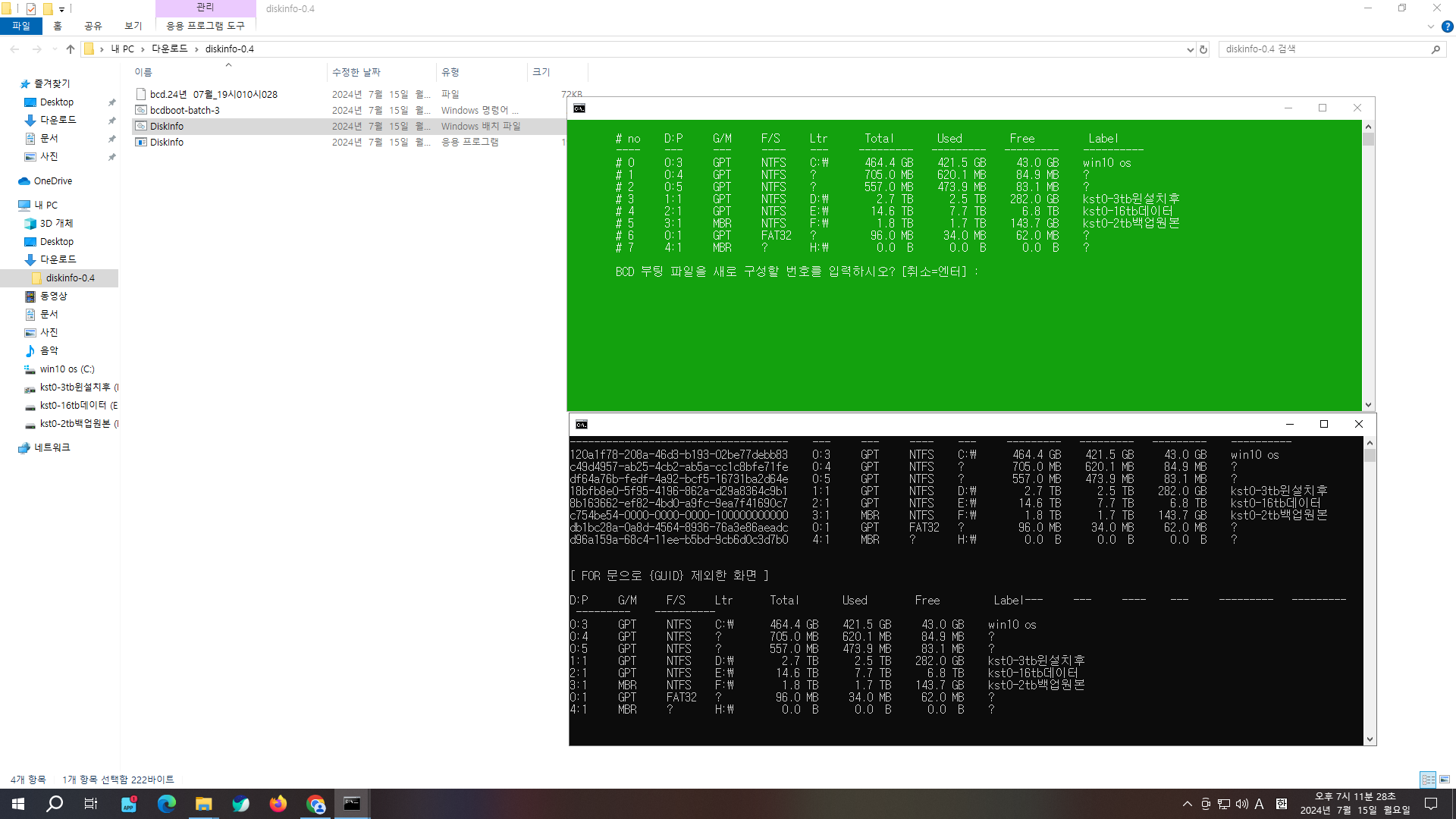The width and height of the screenshot is (1456, 819).
Task: Focus the diskinfo-0.4 search box
Action: click(1323, 49)
